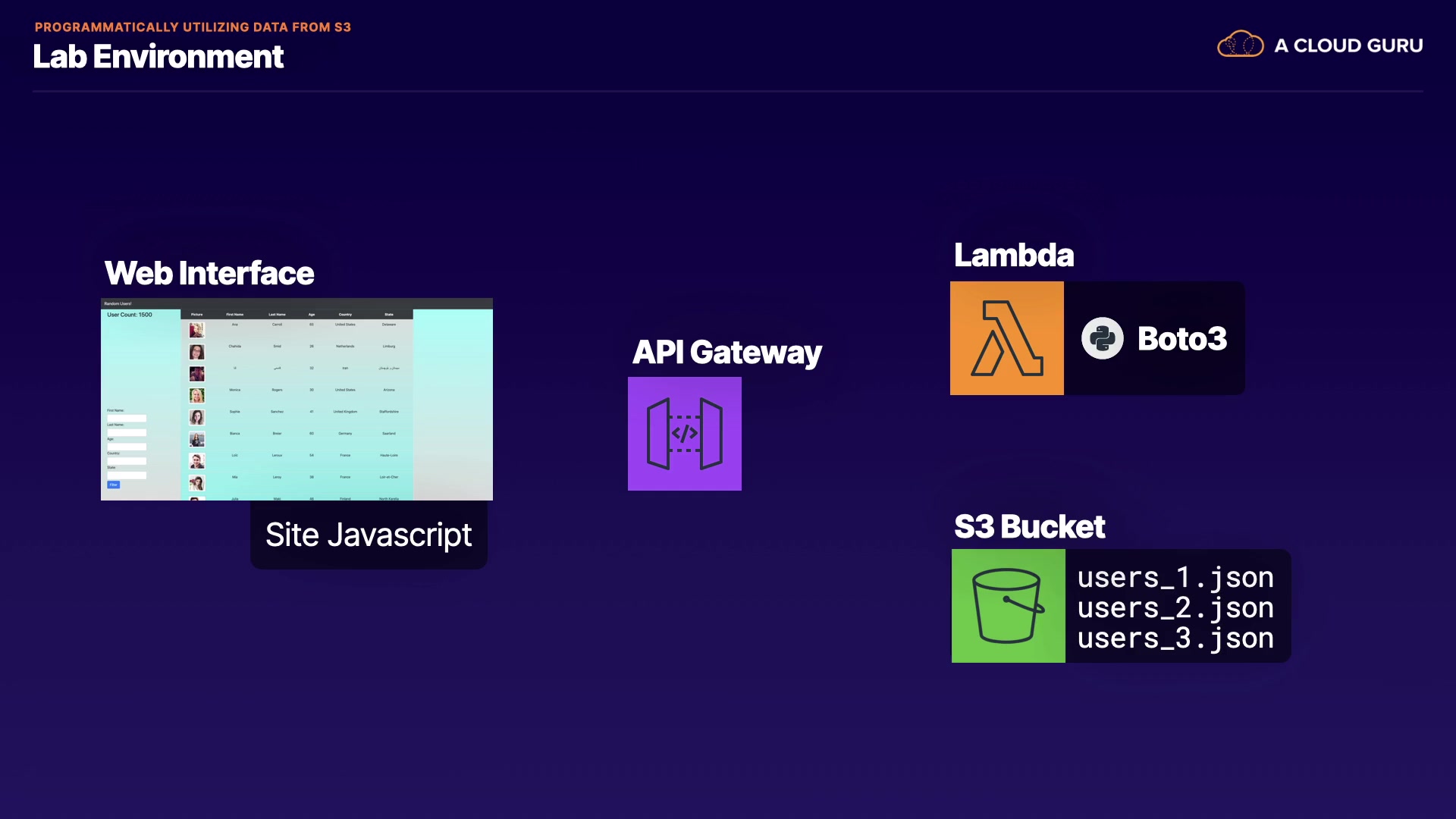The height and width of the screenshot is (819, 1456).
Task: Click the purple API Gateway icon
Action: pos(684,434)
